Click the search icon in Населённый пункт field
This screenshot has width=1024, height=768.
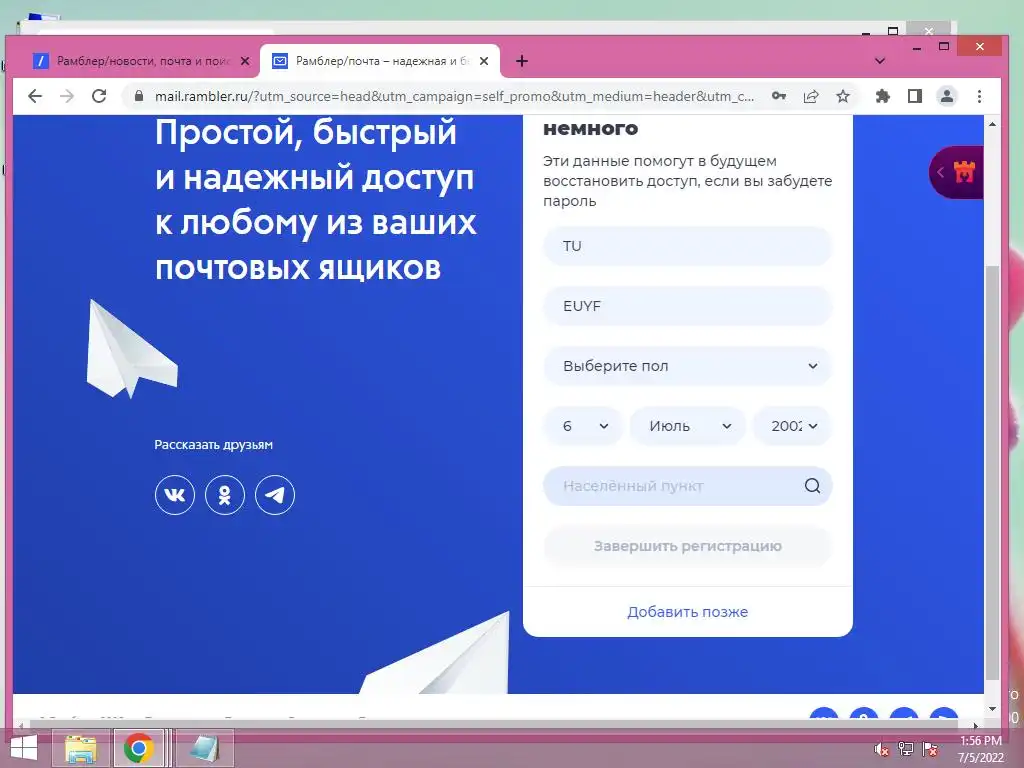pos(812,486)
